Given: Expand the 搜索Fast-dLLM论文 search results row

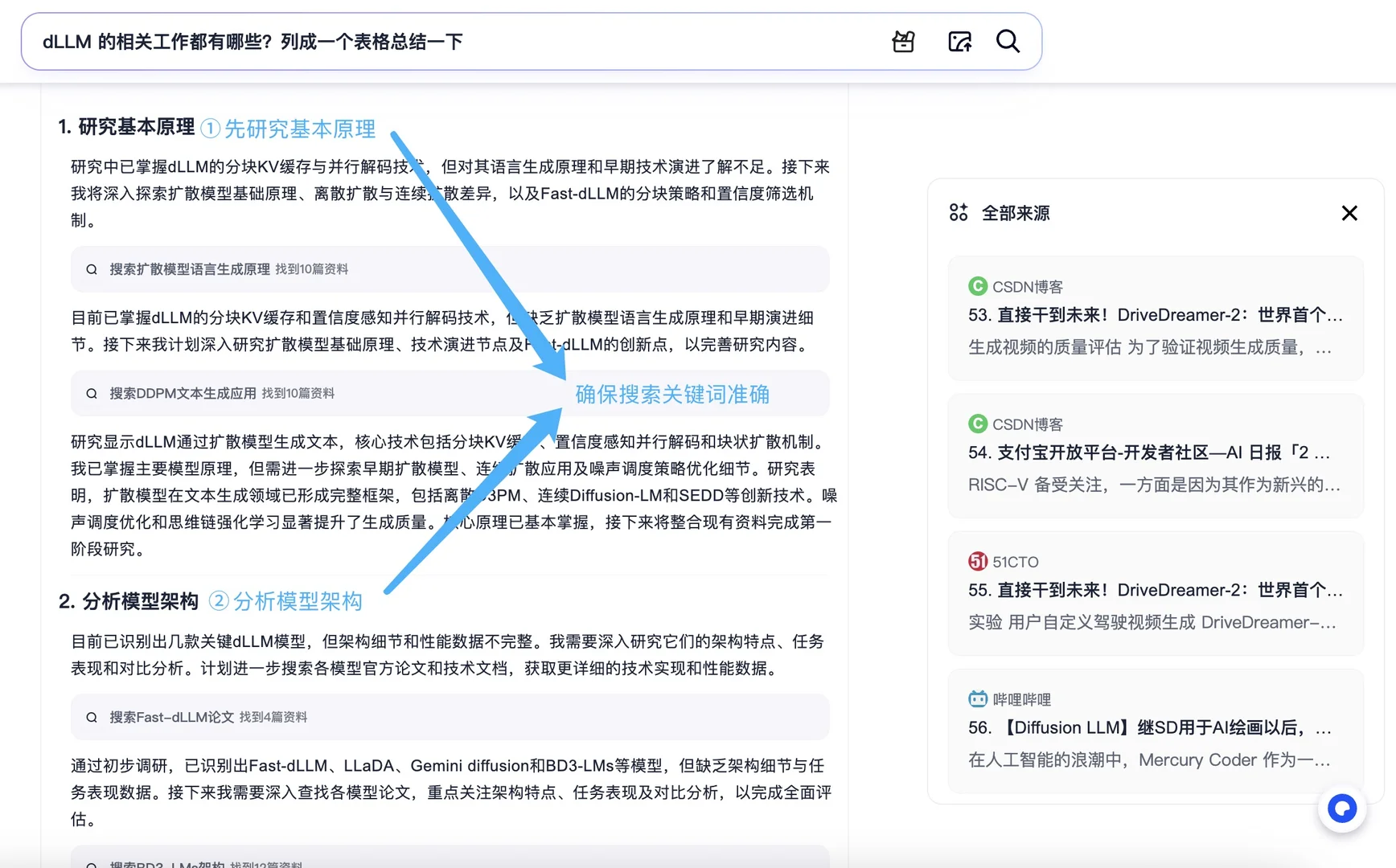Looking at the screenshot, I should point(450,717).
